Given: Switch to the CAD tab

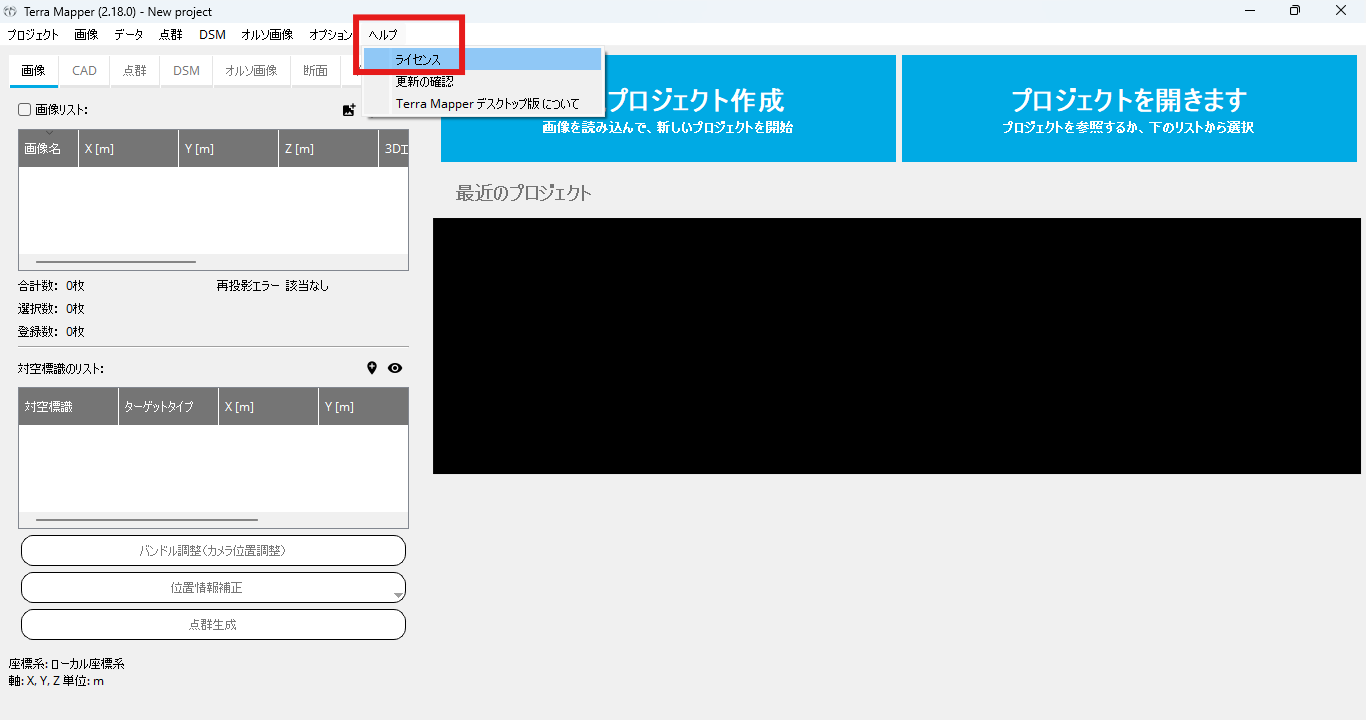Looking at the screenshot, I should (x=84, y=71).
